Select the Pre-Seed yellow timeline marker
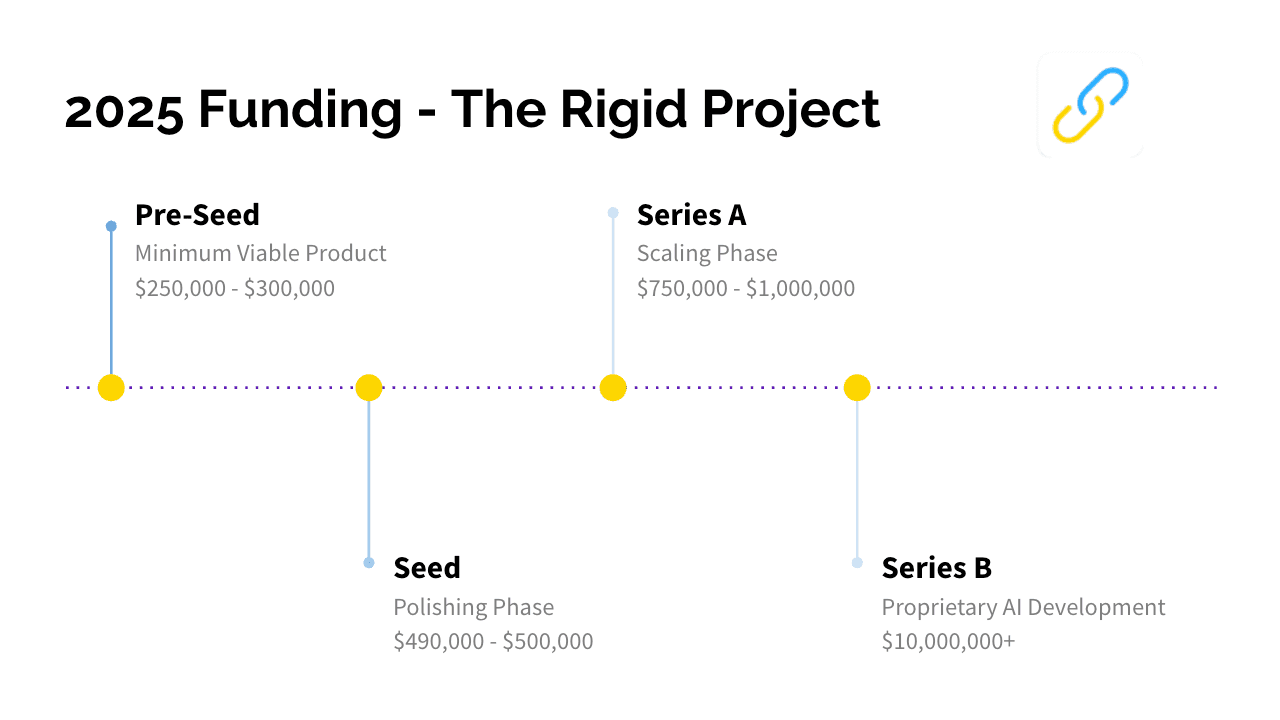 click(x=111, y=388)
